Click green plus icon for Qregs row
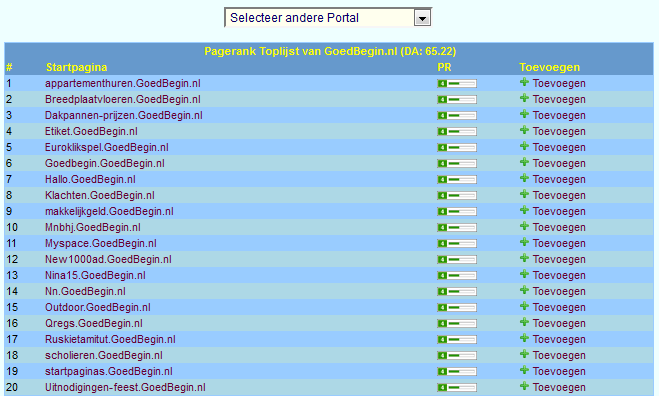659x396 pixels. [524, 322]
